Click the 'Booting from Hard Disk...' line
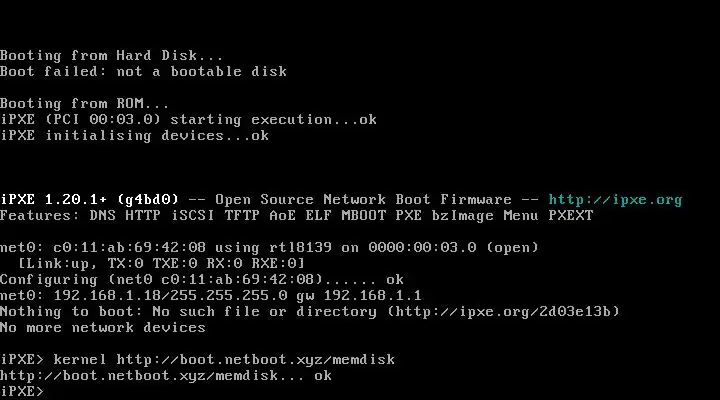 [x=112, y=56]
